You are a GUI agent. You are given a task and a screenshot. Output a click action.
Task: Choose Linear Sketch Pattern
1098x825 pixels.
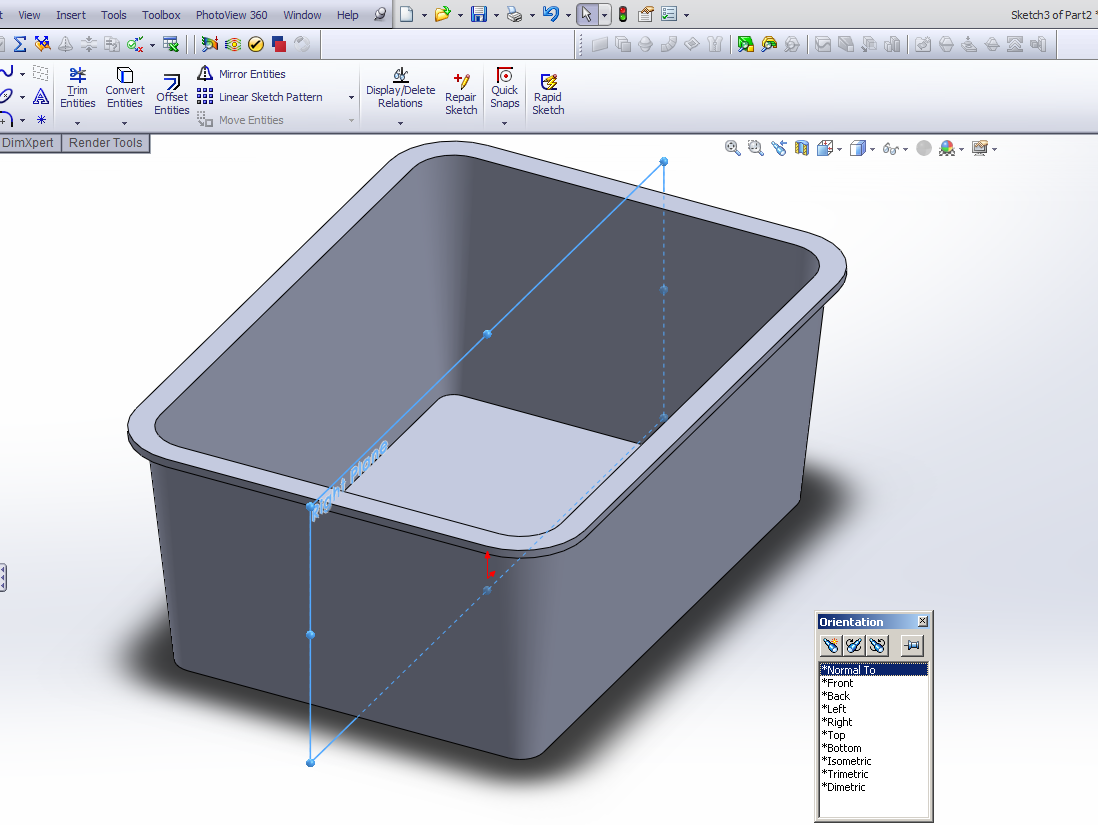[260, 97]
